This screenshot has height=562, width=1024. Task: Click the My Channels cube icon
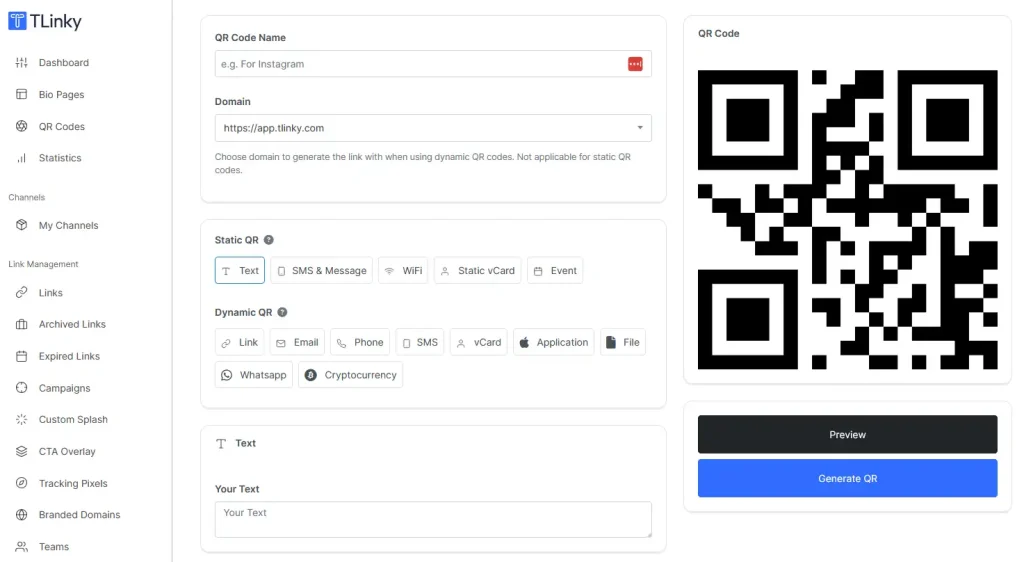(x=22, y=225)
